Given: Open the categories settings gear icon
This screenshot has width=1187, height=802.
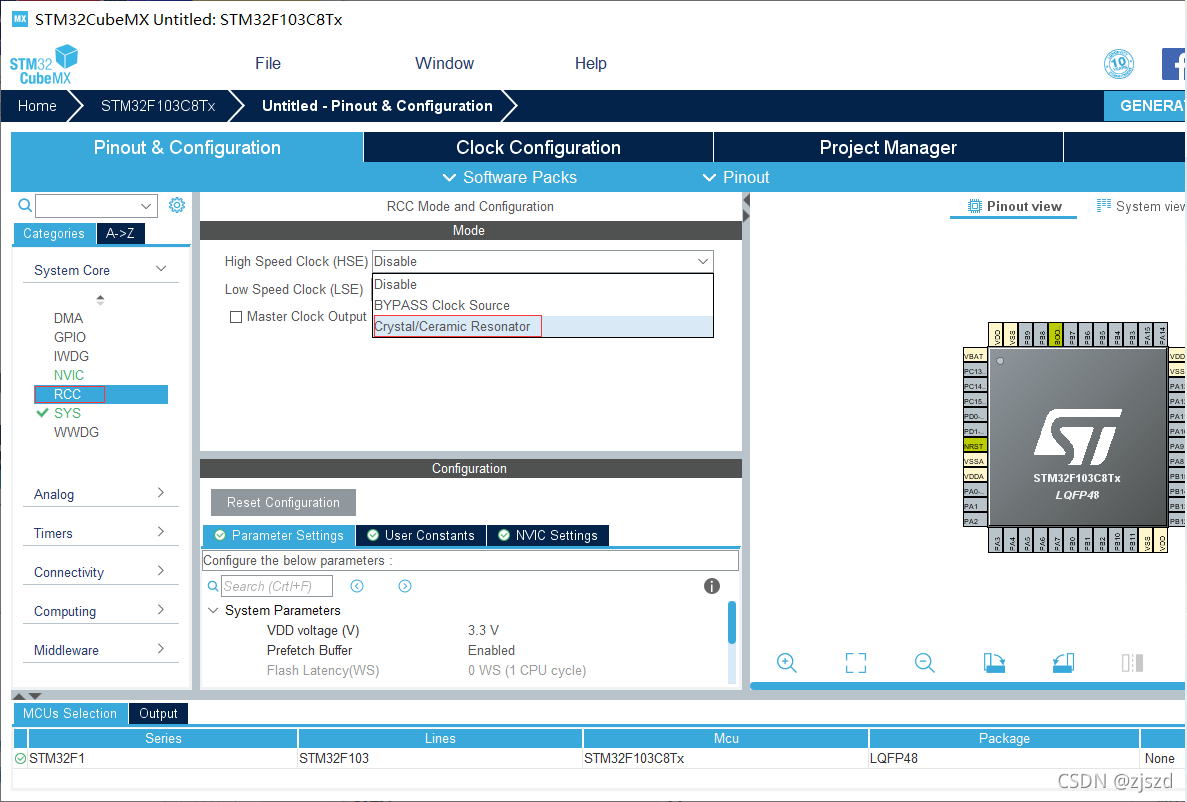Looking at the screenshot, I should coord(176,205).
